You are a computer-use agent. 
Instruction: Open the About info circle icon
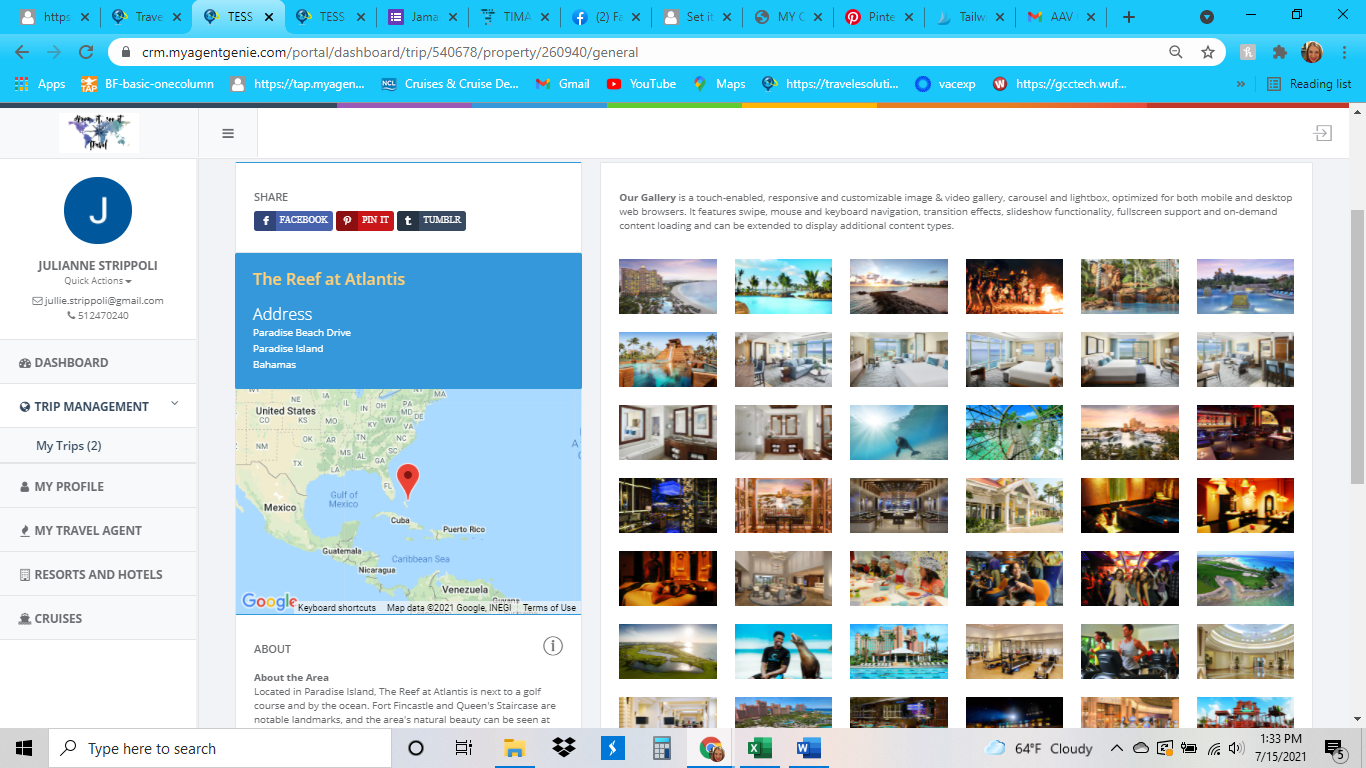(553, 646)
